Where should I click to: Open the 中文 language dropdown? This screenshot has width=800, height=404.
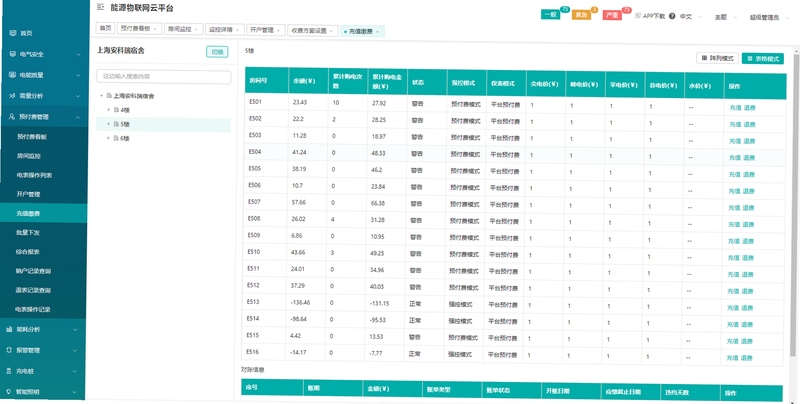pos(691,16)
